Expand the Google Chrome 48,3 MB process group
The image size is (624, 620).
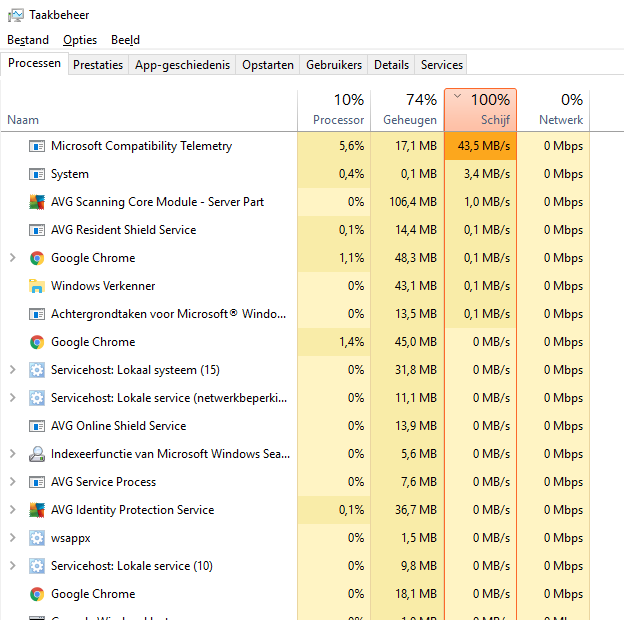click(13, 258)
